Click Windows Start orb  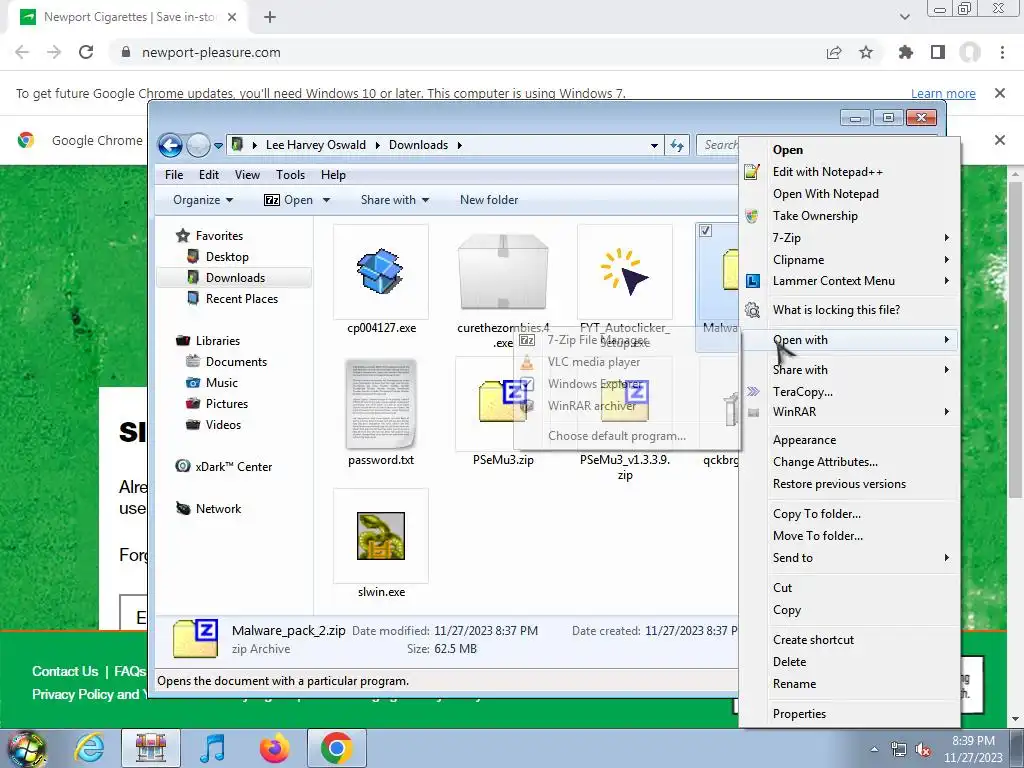(27, 748)
